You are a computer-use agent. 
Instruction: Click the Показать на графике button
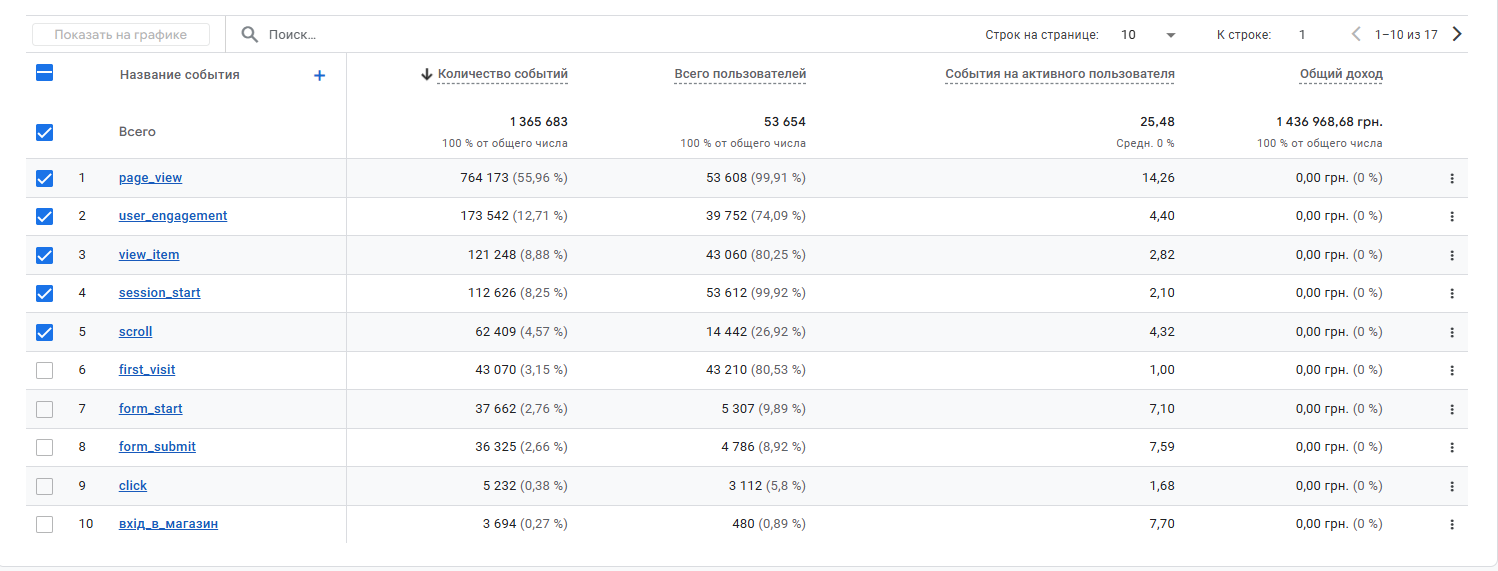pos(121,35)
